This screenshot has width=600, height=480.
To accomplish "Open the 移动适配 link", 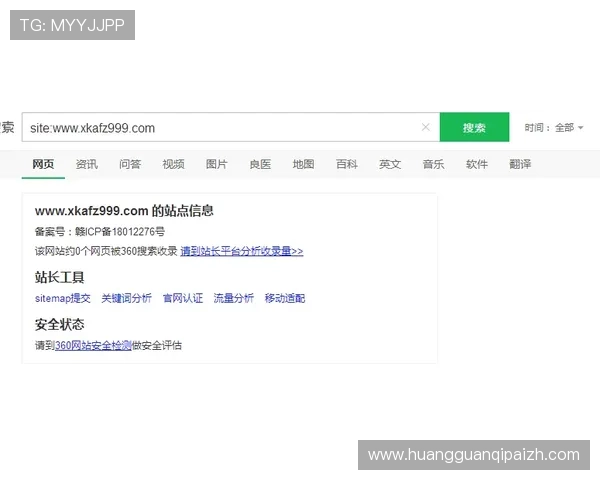I will [285, 298].
